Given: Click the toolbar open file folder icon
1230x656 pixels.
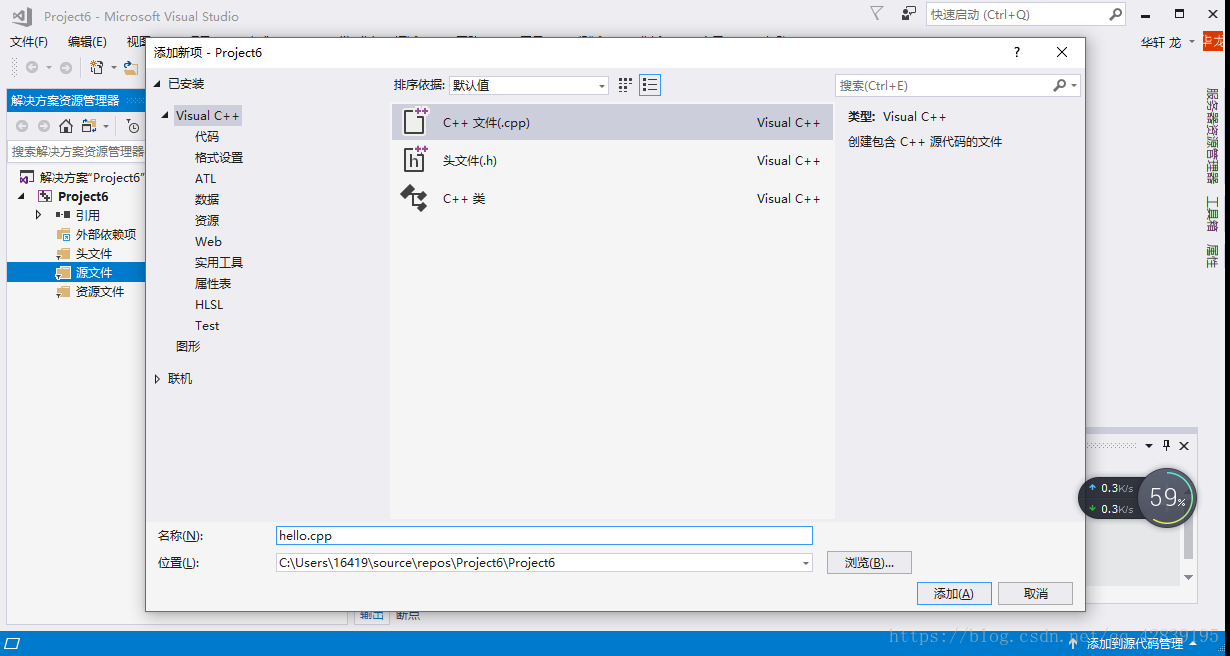Looking at the screenshot, I should tap(130, 67).
